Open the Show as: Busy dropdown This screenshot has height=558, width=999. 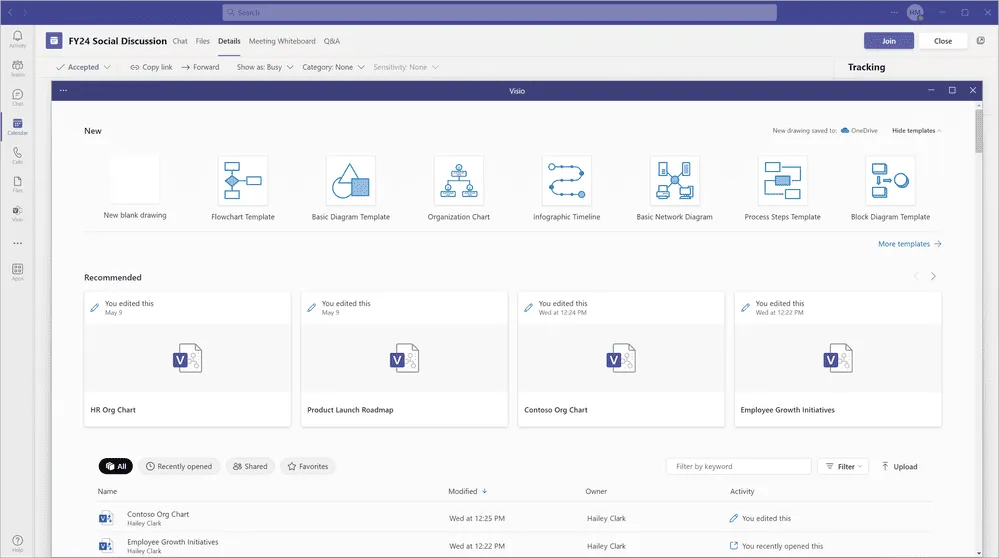(265, 67)
